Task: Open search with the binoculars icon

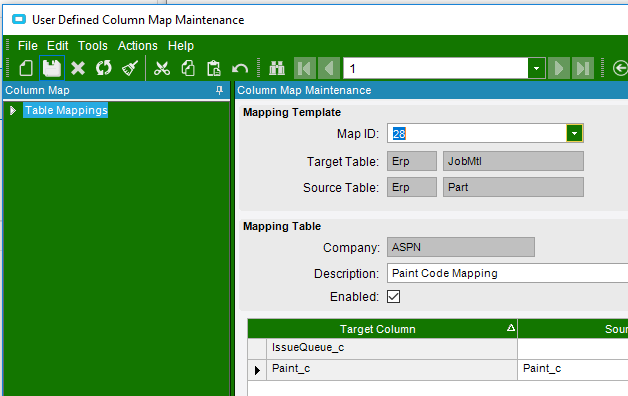Action: (x=277, y=68)
